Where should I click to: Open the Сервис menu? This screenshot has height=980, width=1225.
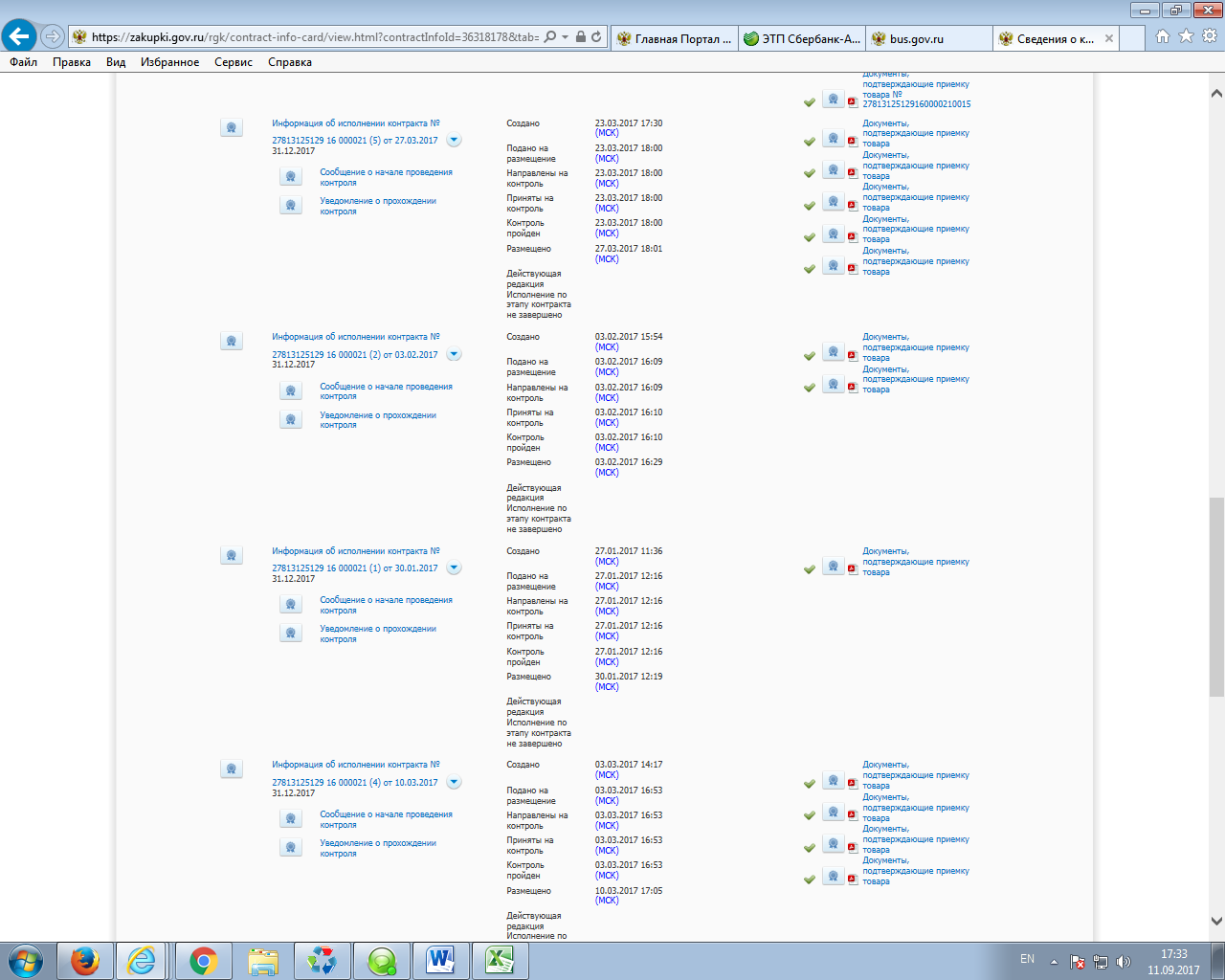[234, 62]
